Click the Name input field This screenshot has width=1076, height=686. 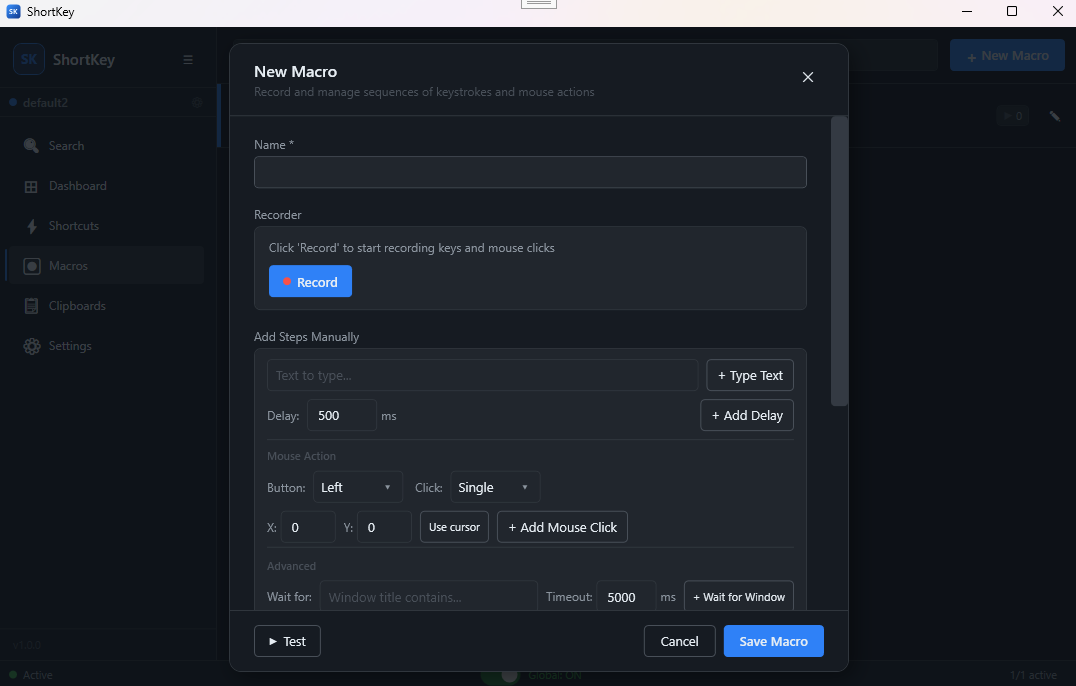click(530, 172)
